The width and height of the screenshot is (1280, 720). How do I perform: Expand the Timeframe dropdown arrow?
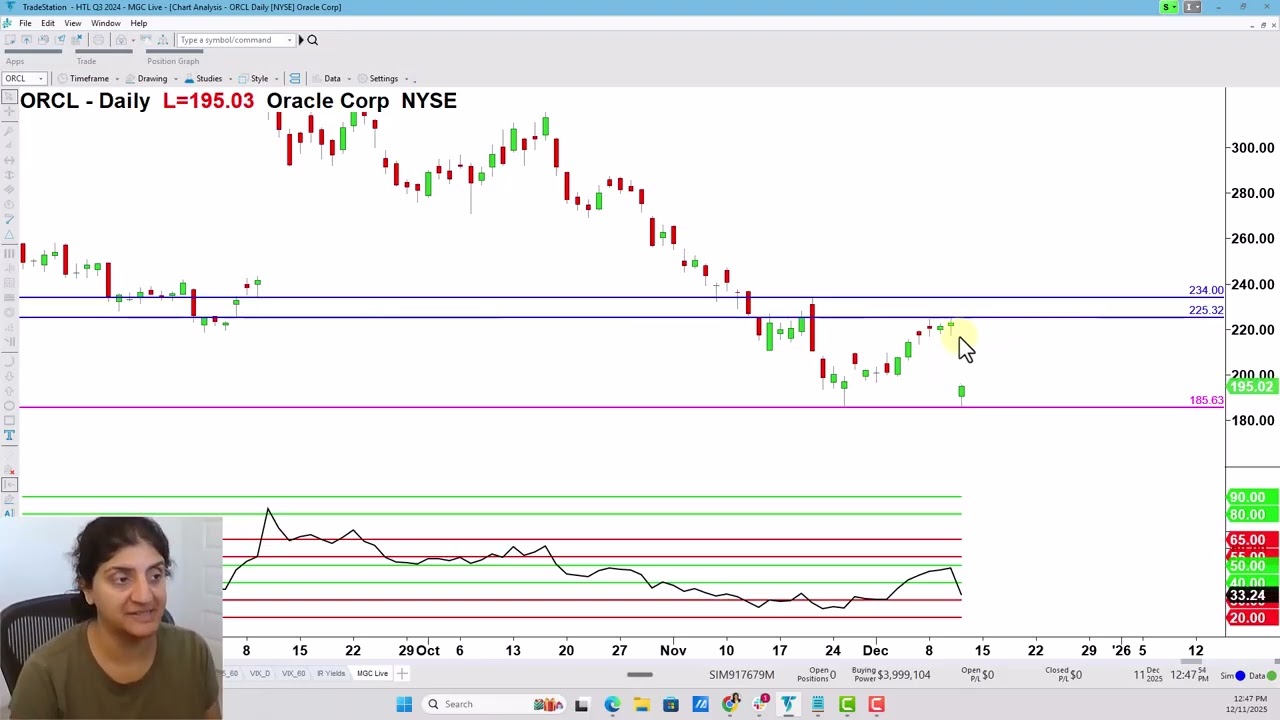116,79
